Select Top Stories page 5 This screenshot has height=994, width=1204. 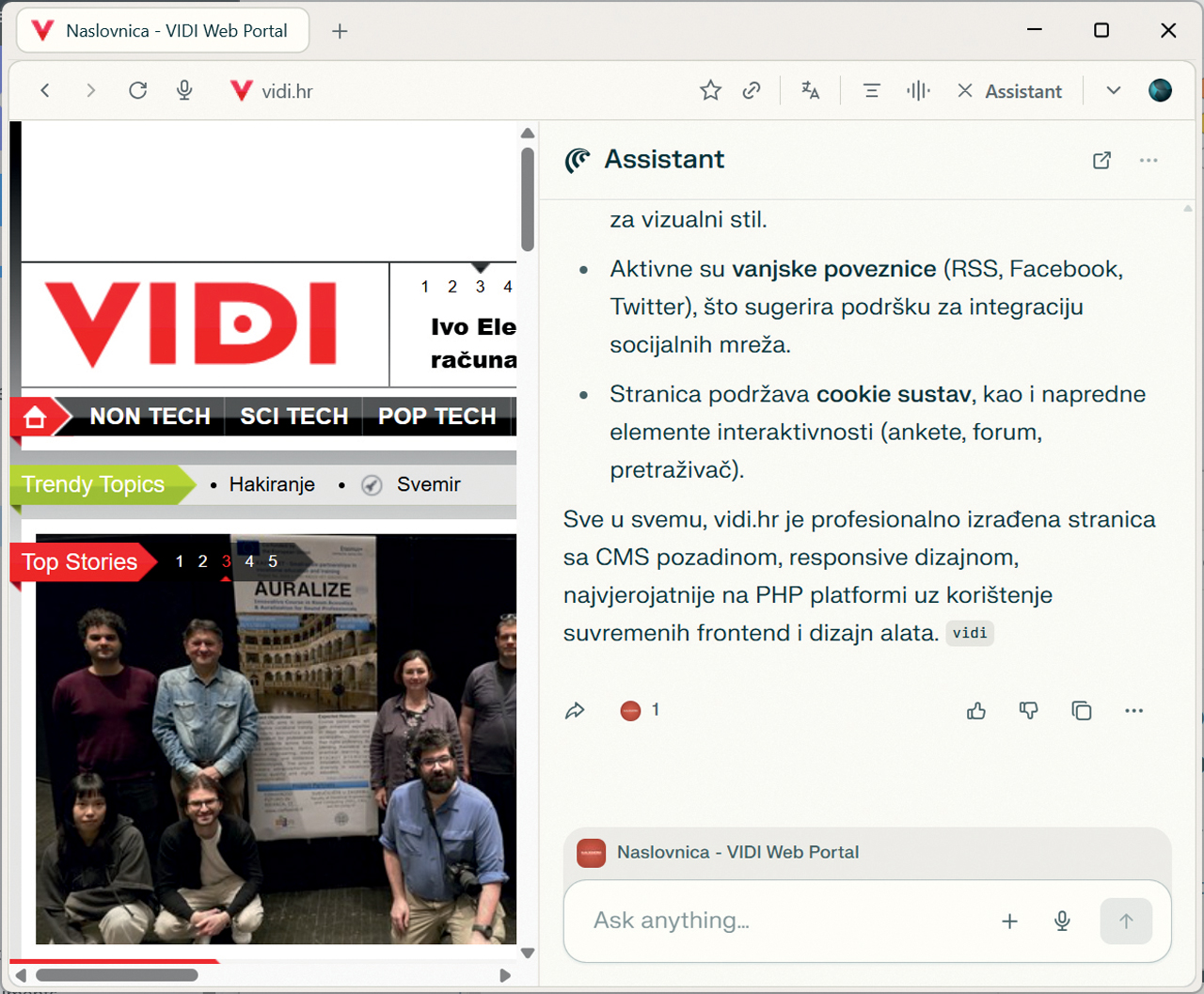pos(272,561)
